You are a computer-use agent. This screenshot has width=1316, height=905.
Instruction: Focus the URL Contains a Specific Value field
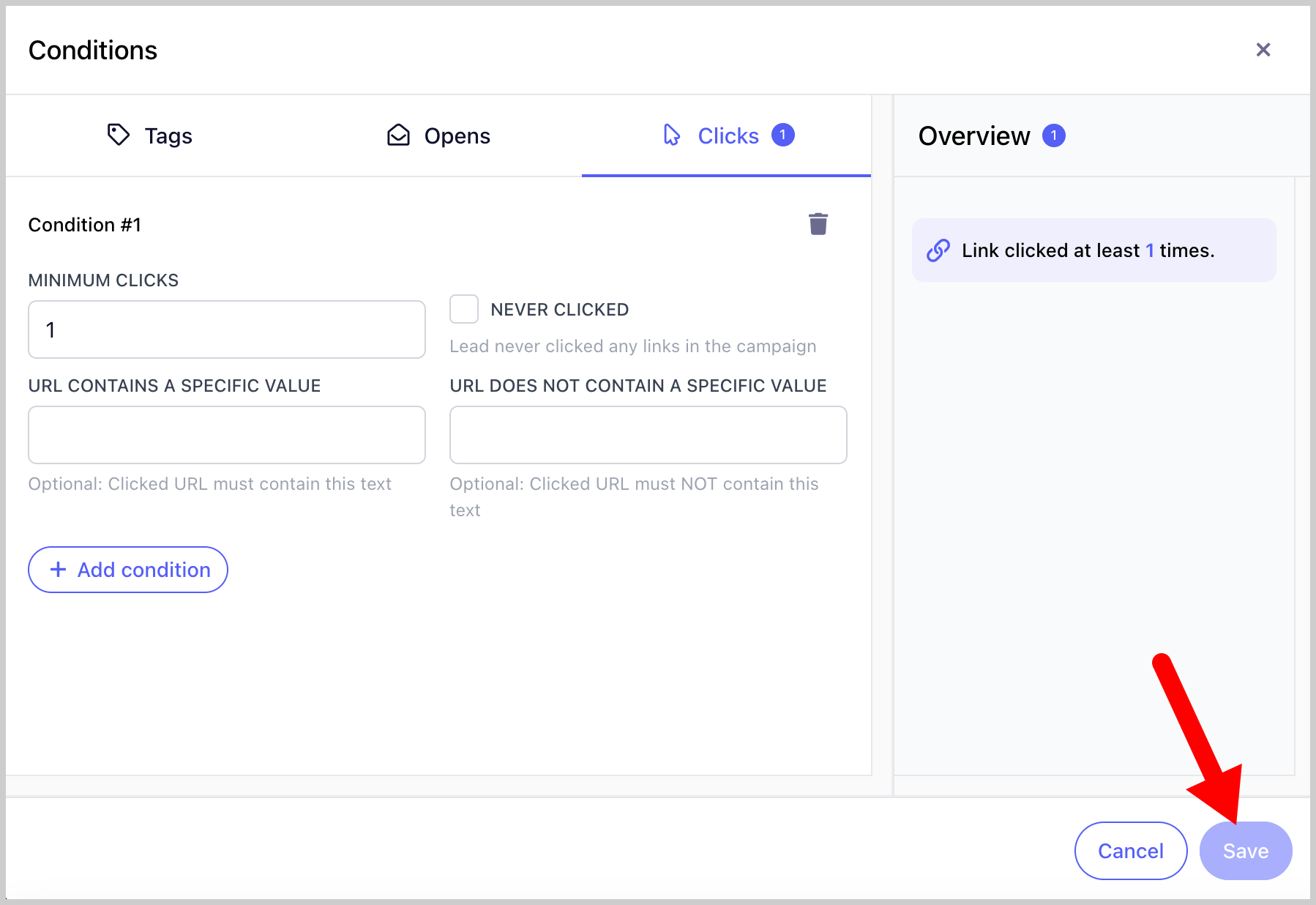coord(227,435)
